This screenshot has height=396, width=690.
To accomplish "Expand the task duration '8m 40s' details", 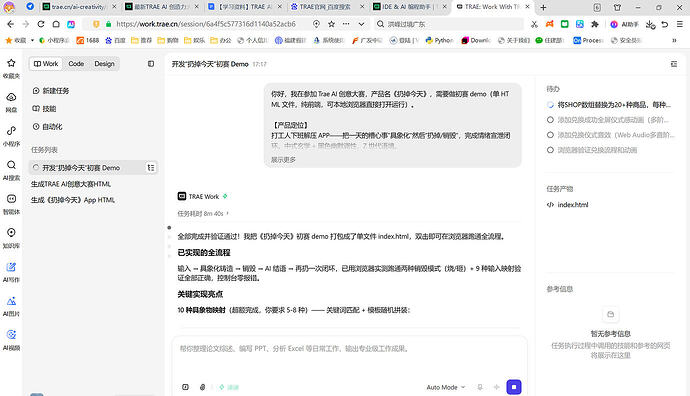I will pyautogui.click(x=203, y=213).
